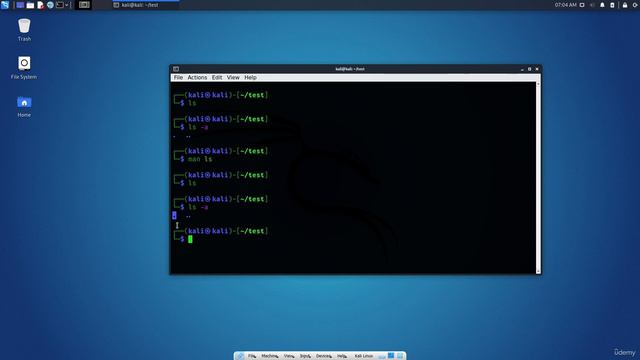Open the file manager panel launcher
640x360 pixels.
pos(30,5)
